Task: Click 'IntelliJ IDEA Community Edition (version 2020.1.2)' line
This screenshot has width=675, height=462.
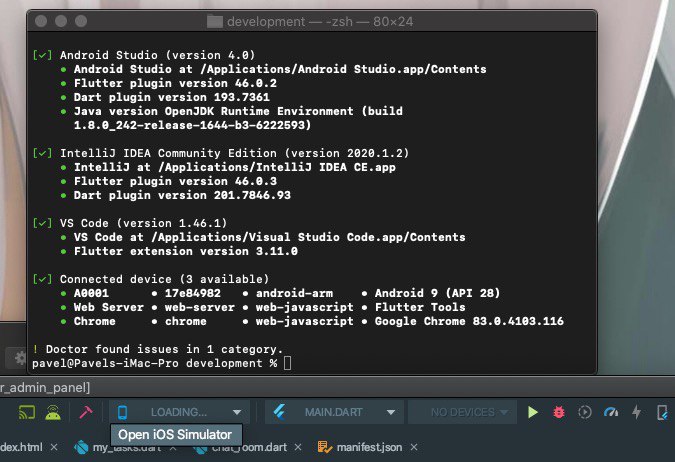Action: (235, 153)
